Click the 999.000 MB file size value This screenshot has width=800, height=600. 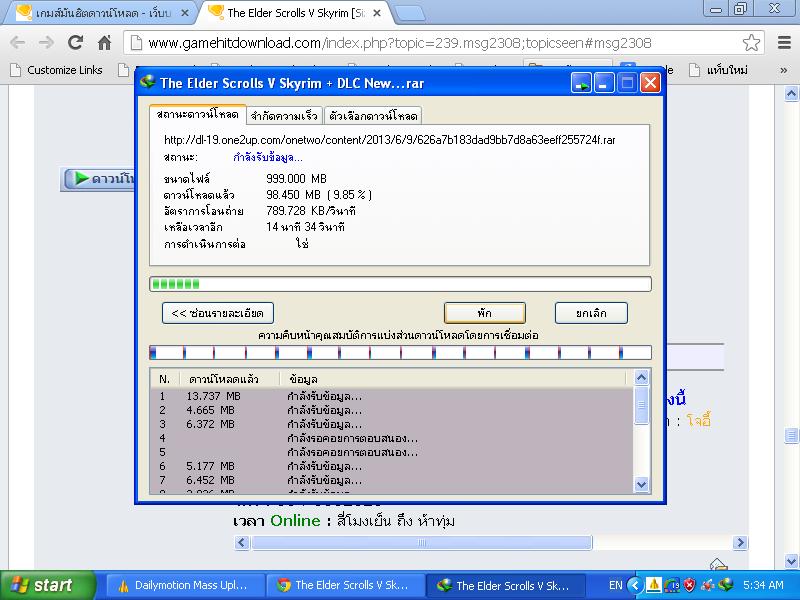pyautogui.click(x=296, y=179)
